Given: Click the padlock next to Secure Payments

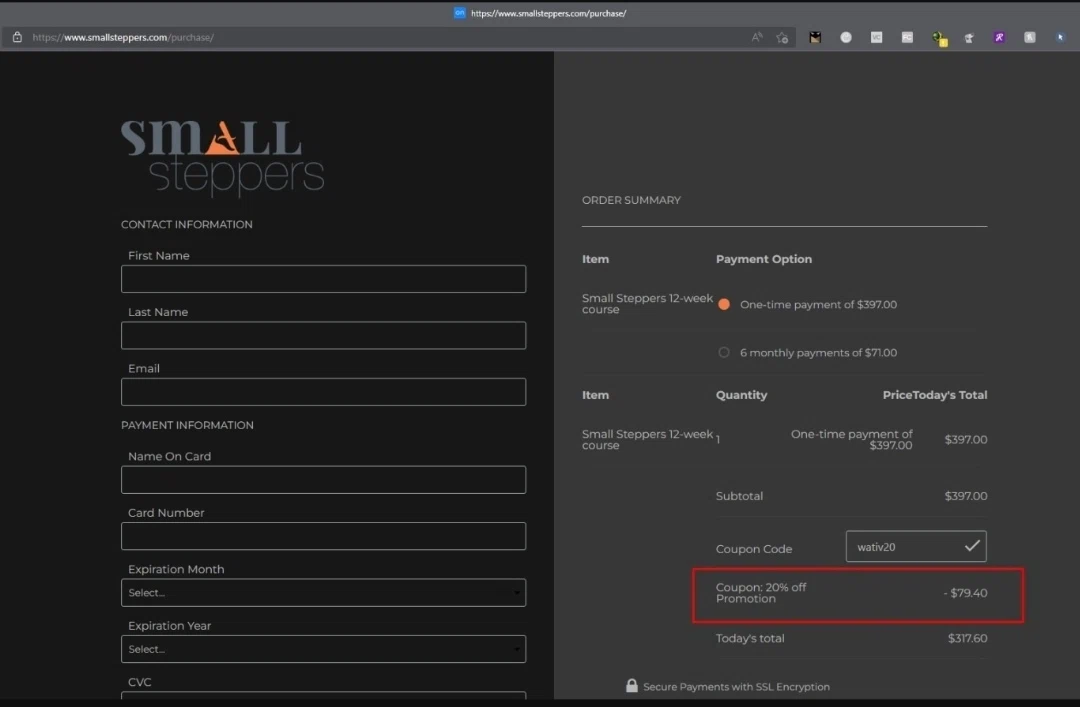Looking at the screenshot, I should (x=632, y=685).
